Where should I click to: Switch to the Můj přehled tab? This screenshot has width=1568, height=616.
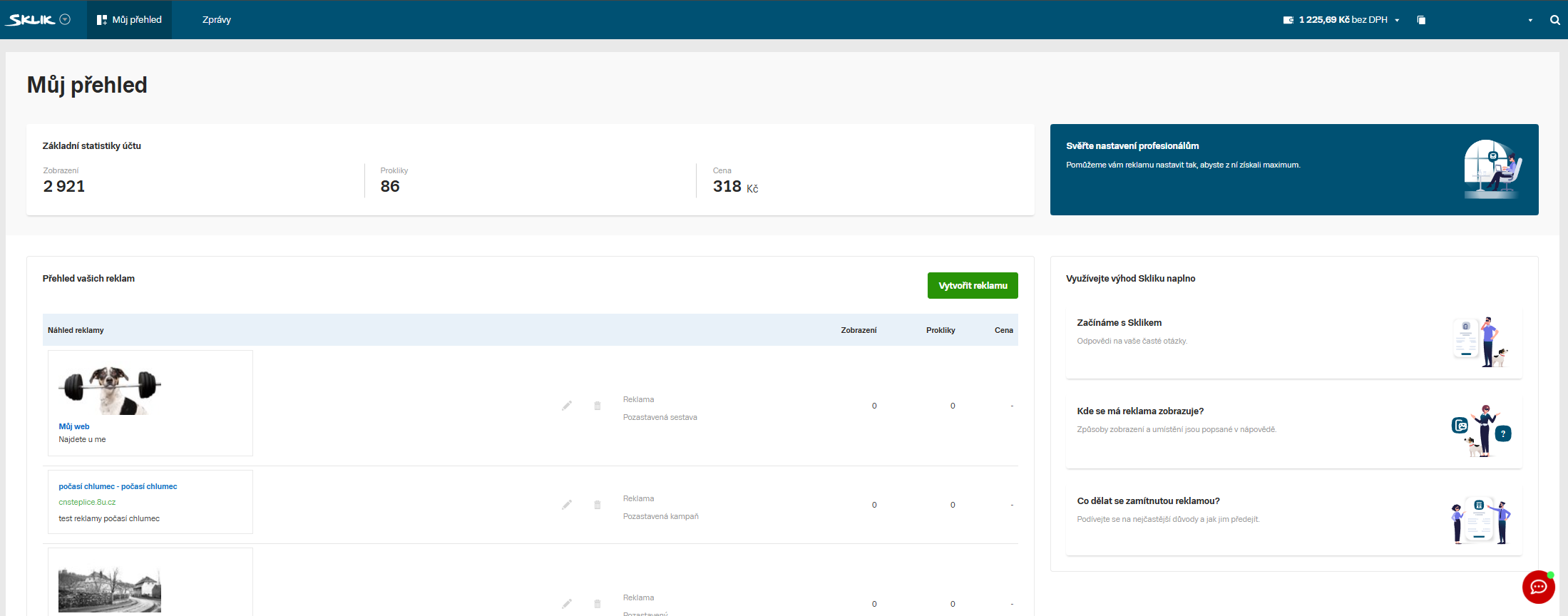(x=130, y=20)
